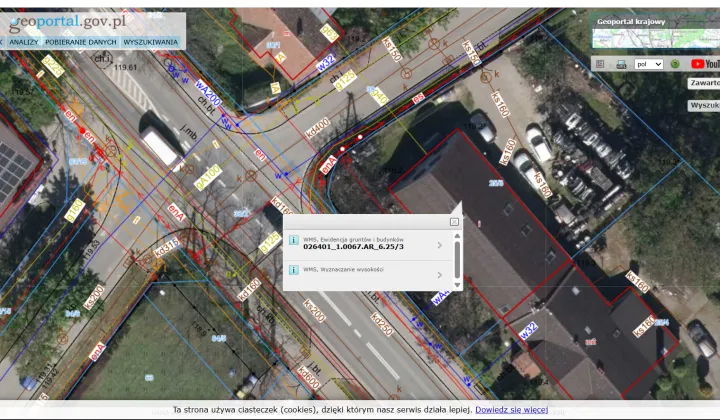
Task: Follow the Dowiedz się więcej cookie link
Action: [x=512, y=409]
